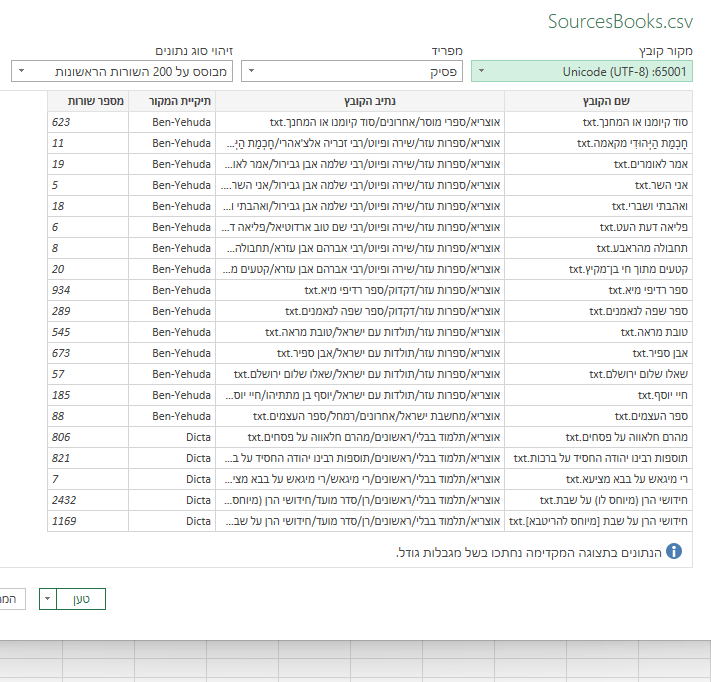Select the נתיב הקובץ column header
This screenshot has width=711, height=682.
361,101
